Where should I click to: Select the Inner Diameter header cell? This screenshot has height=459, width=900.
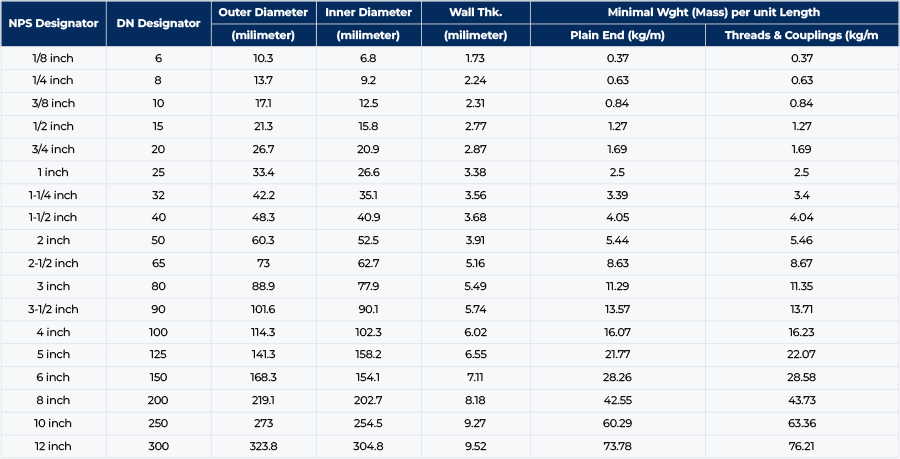pyautogui.click(x=368, y=12)
